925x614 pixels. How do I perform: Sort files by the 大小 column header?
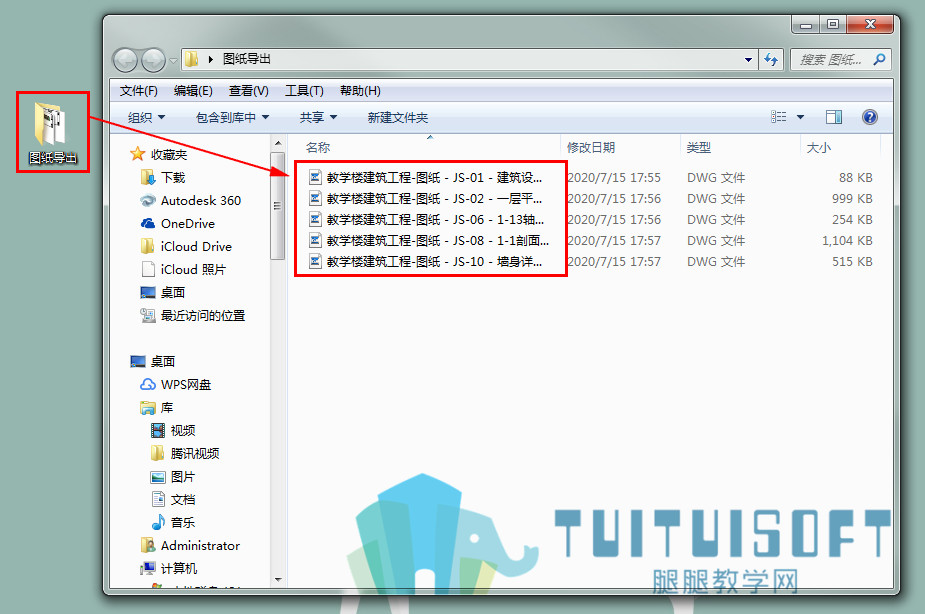pos(818,147)
